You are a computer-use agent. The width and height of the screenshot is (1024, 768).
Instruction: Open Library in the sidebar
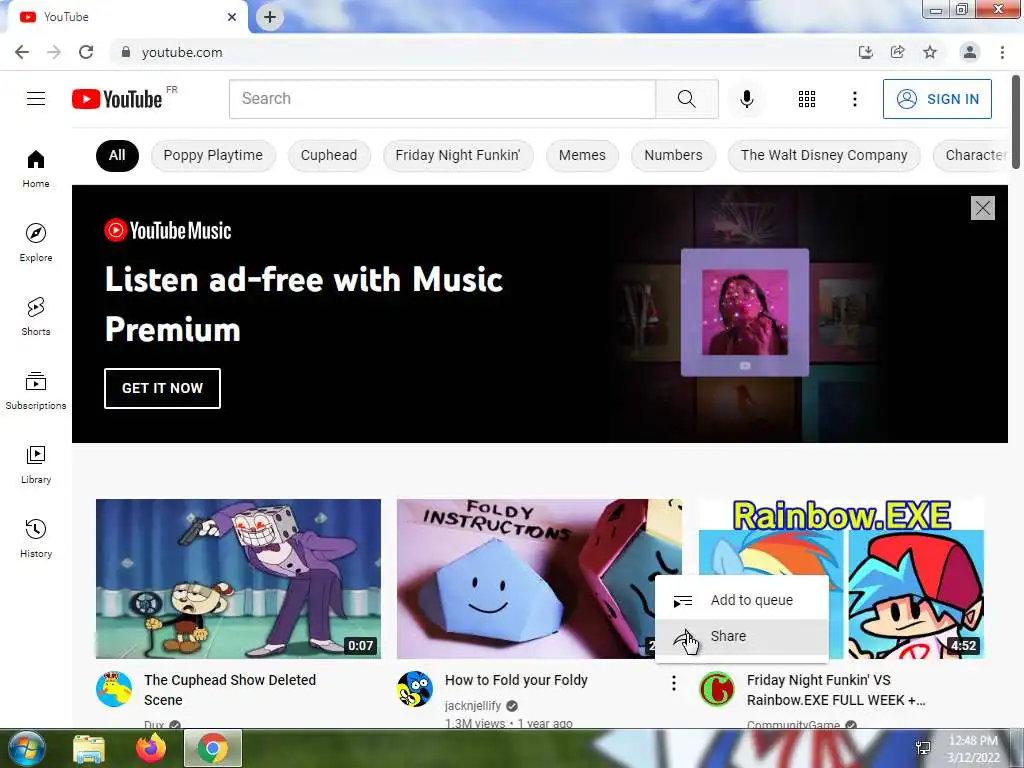[x=36, y=465]
